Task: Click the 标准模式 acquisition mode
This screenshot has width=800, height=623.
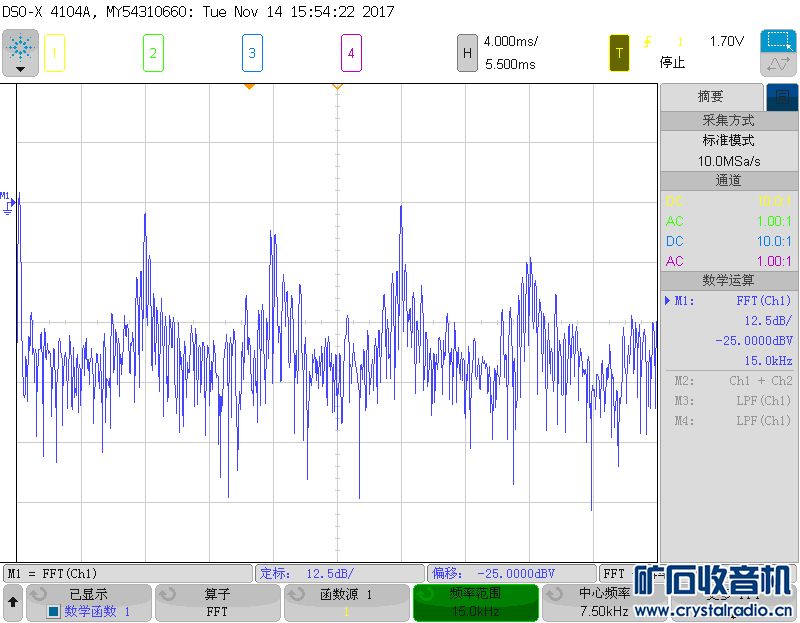Action: click(x=729, y=140)
